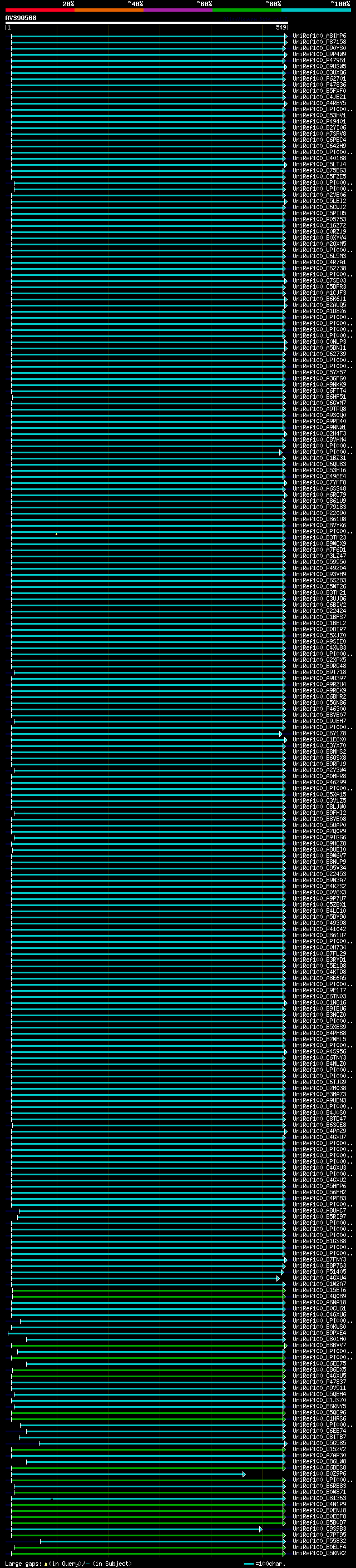Select the UniRef100_B5FXF0 row label
Viewport: 356px width, 1568px height.
(319, 91)
